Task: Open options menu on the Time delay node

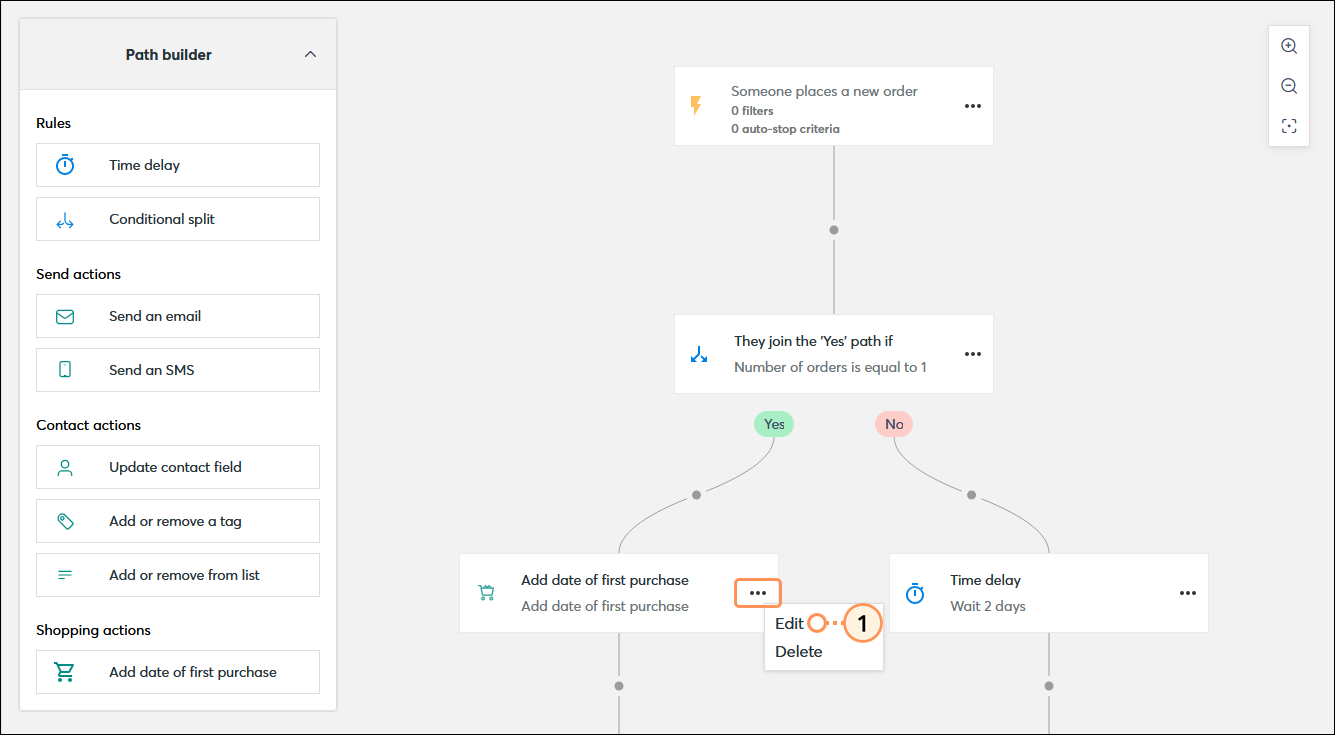Action: 1187,592
